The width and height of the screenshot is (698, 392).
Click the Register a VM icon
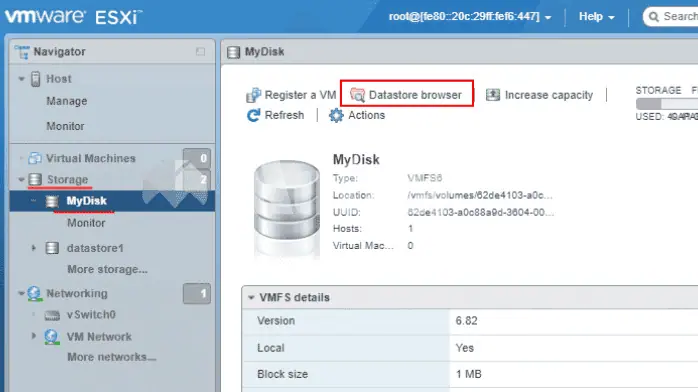[x=253, y=95]
